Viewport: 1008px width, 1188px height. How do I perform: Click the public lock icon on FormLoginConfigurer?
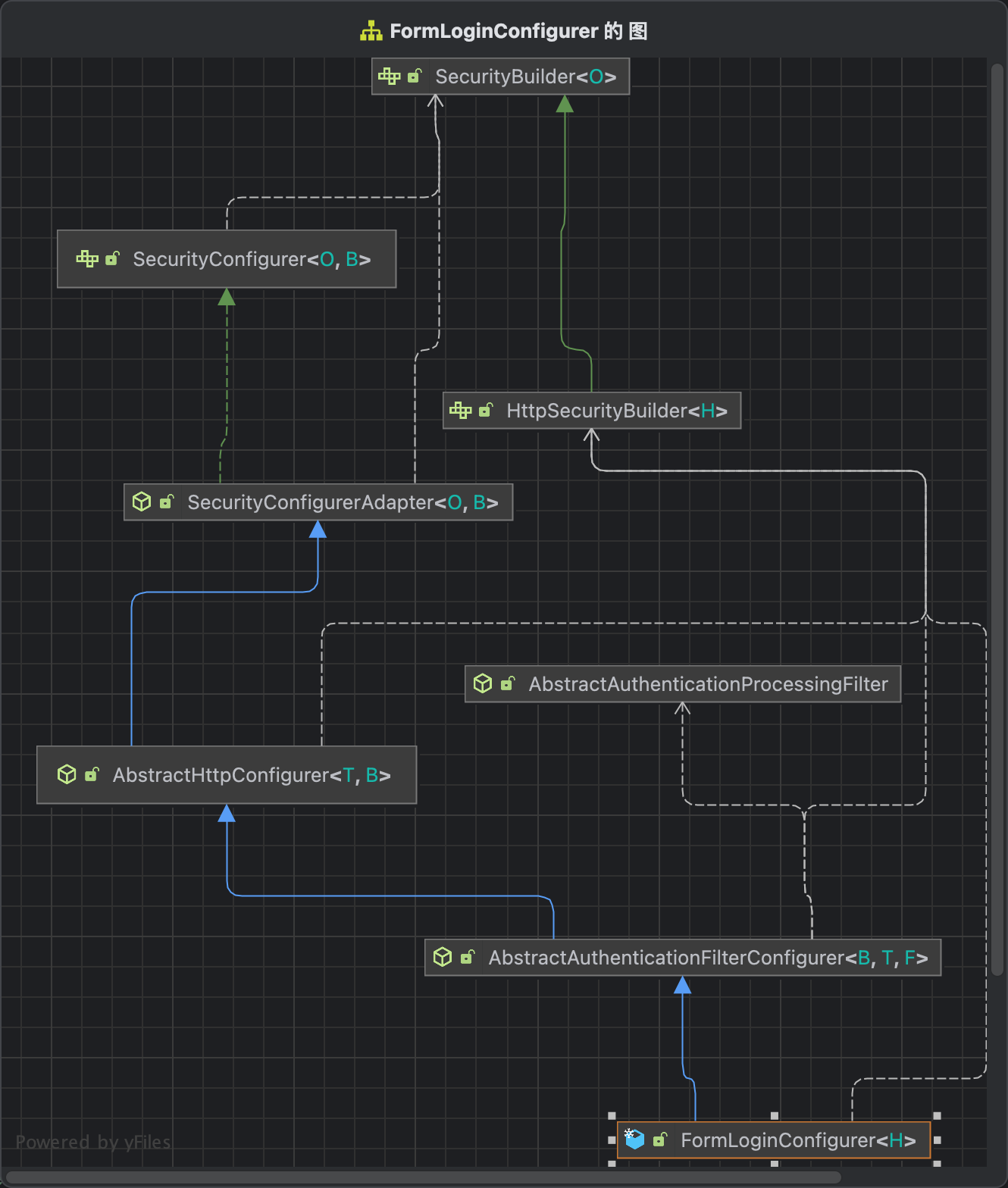(x=660, y=1140)
